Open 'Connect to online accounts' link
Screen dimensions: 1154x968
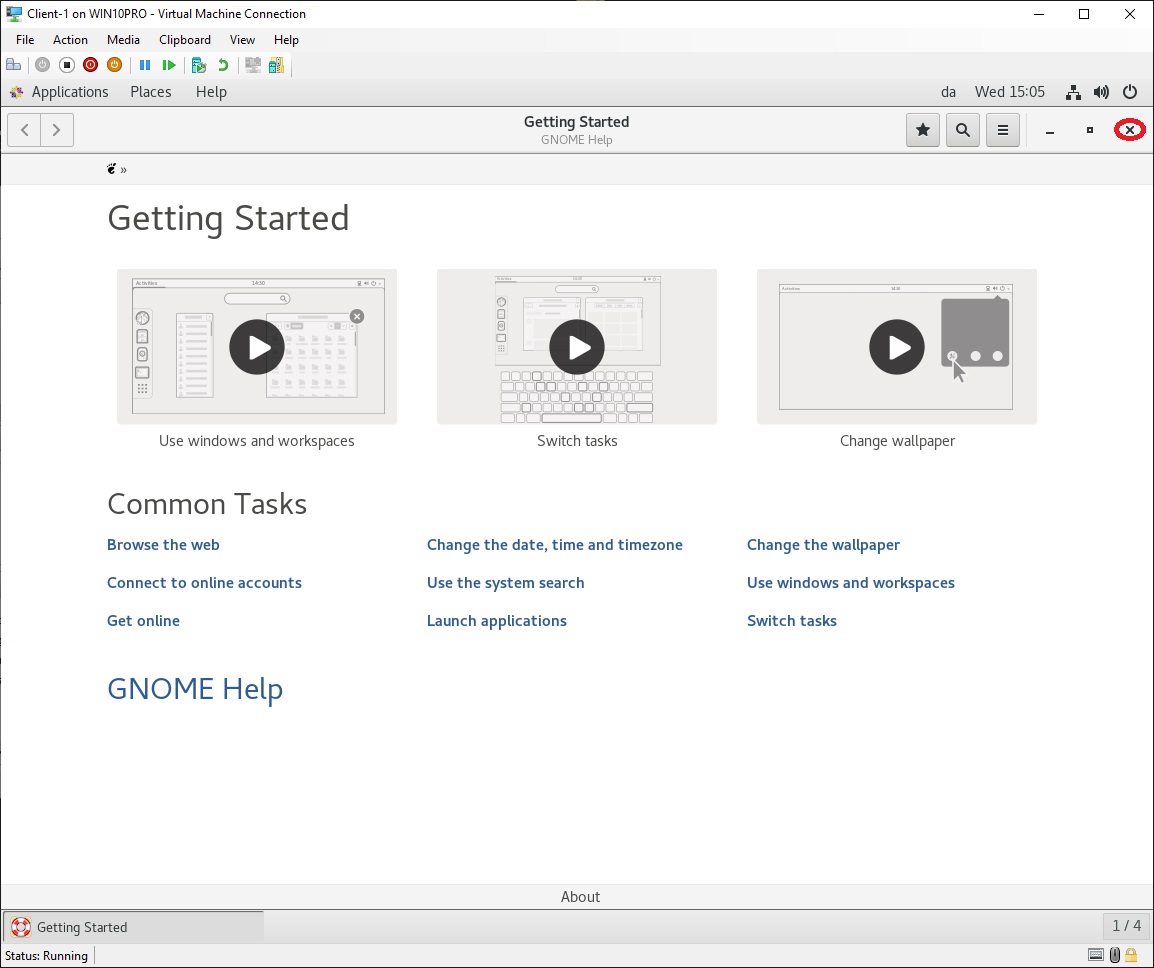(x=205, y=583)
